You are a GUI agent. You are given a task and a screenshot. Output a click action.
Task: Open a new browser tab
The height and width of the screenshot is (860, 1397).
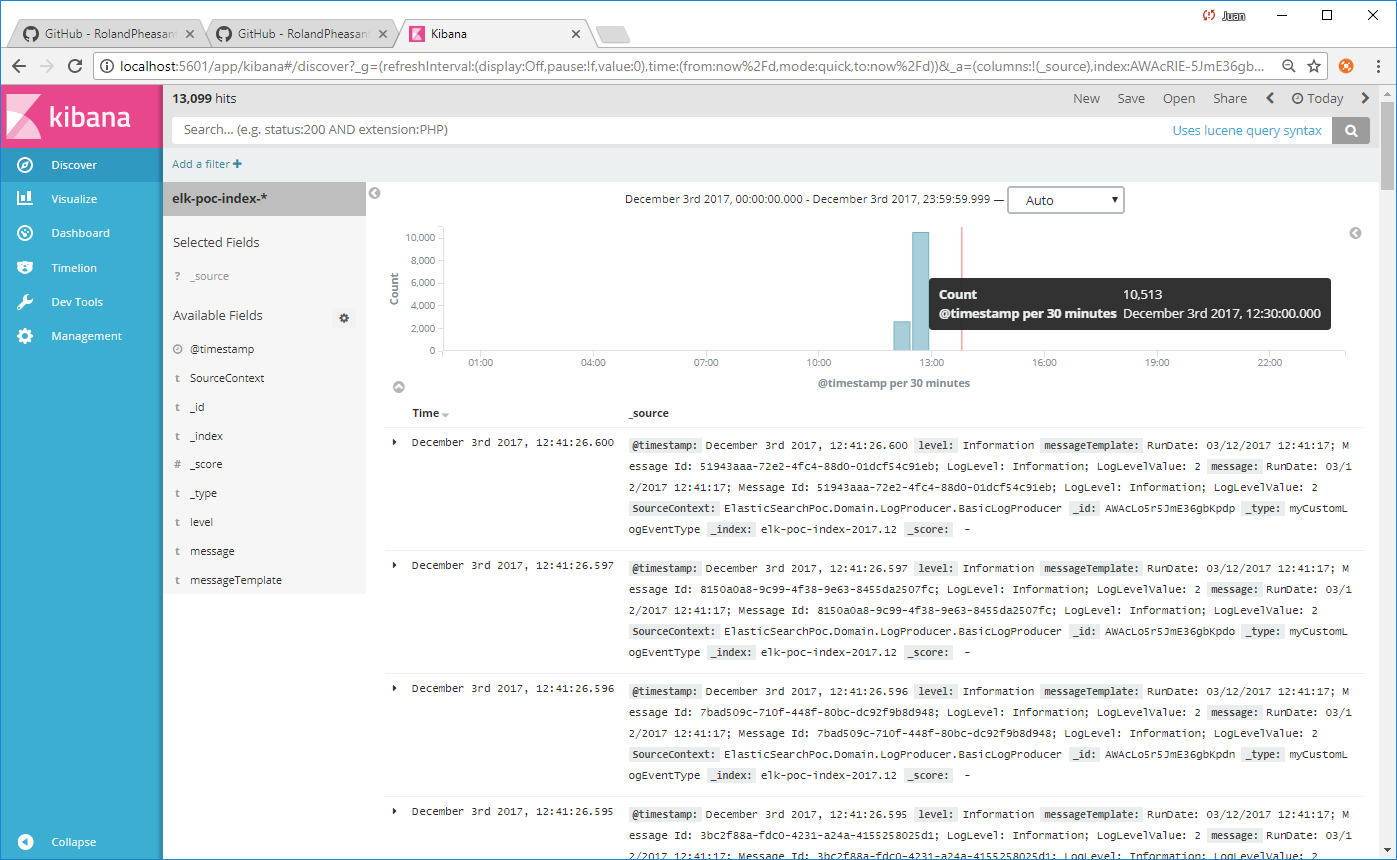coord(612,35)
